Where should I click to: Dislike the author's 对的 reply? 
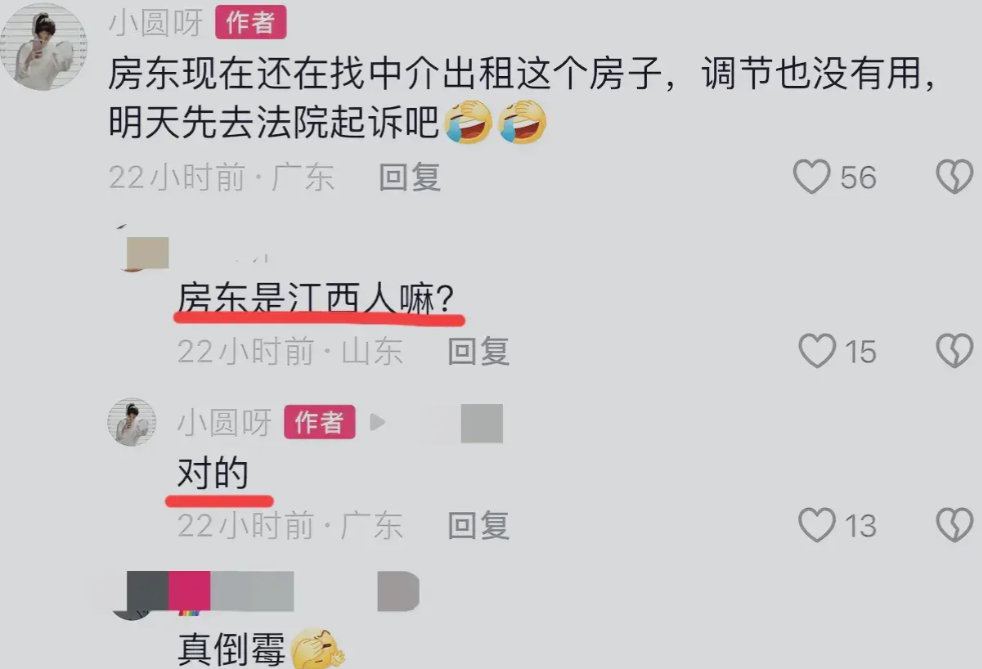pos(955,525)
